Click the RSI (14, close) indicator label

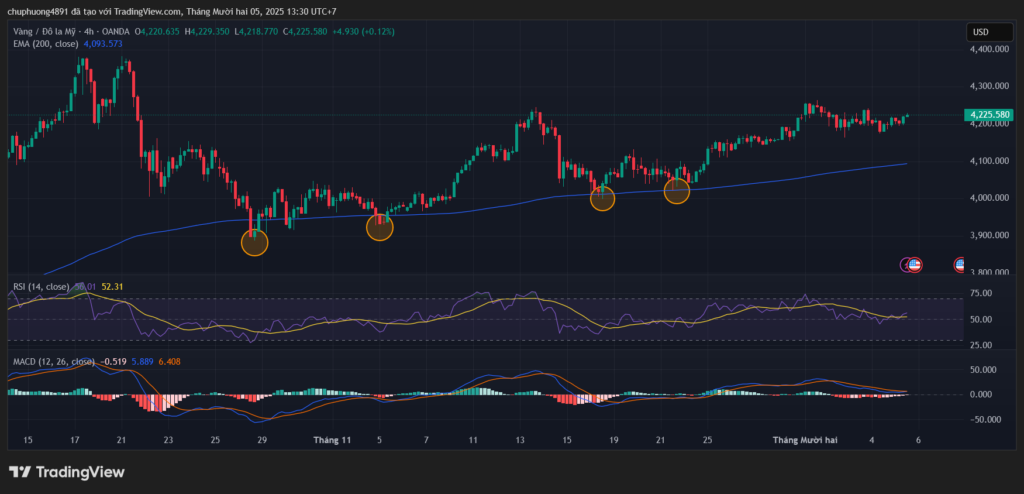[41, 287]
